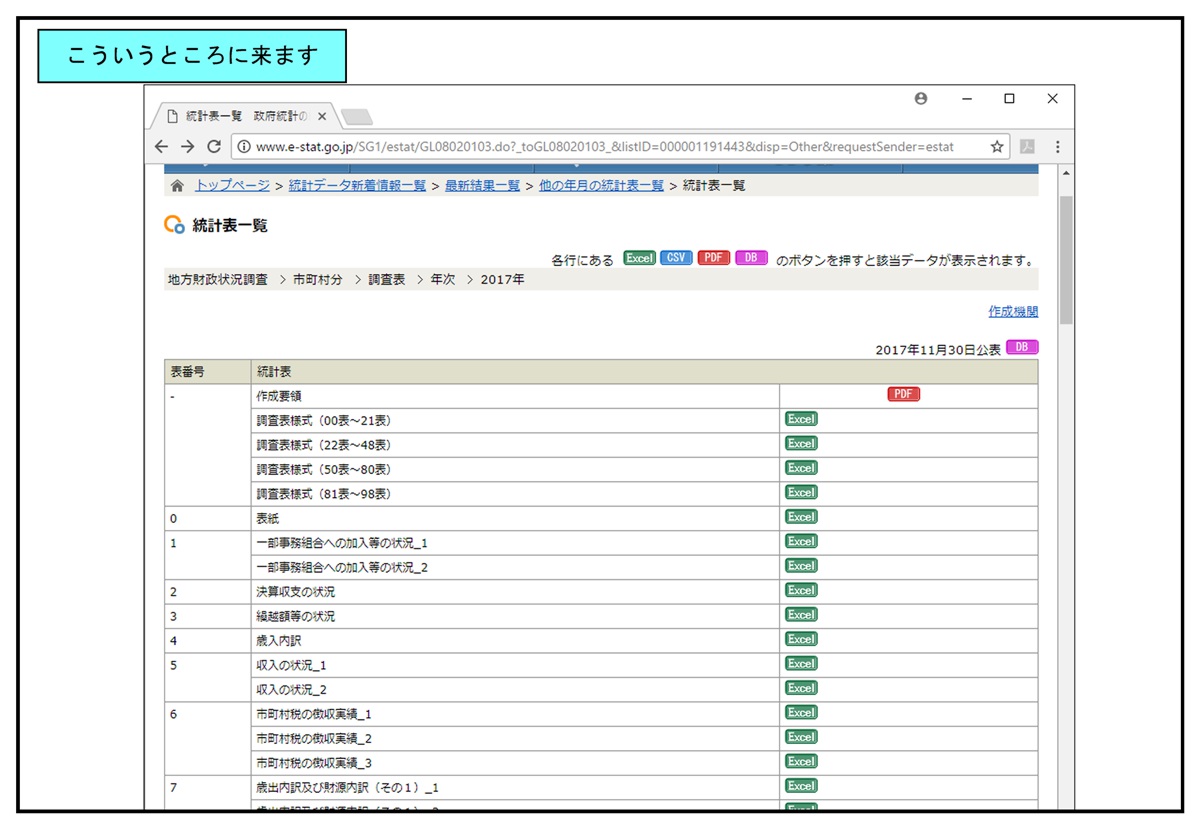The height and width of the screenshot is (829, 1200).
Task: Click the PDF extension icon in toolbar
Action: pos(1026,146)
